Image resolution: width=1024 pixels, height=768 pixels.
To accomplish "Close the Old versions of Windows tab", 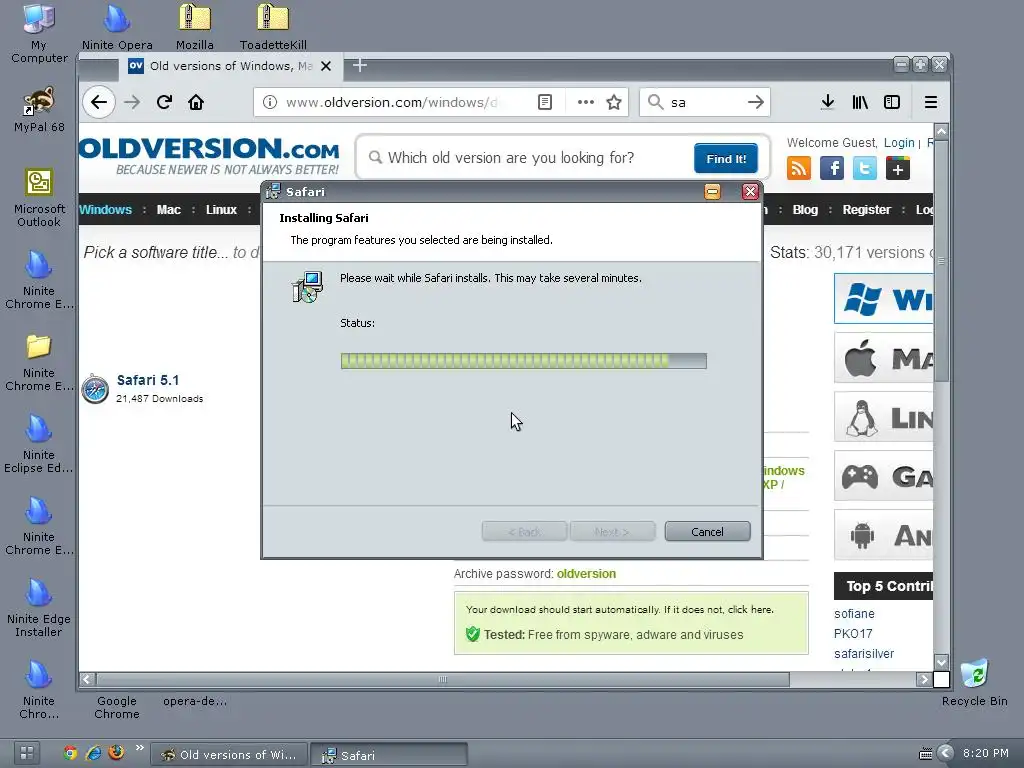I will pos(326,66).
